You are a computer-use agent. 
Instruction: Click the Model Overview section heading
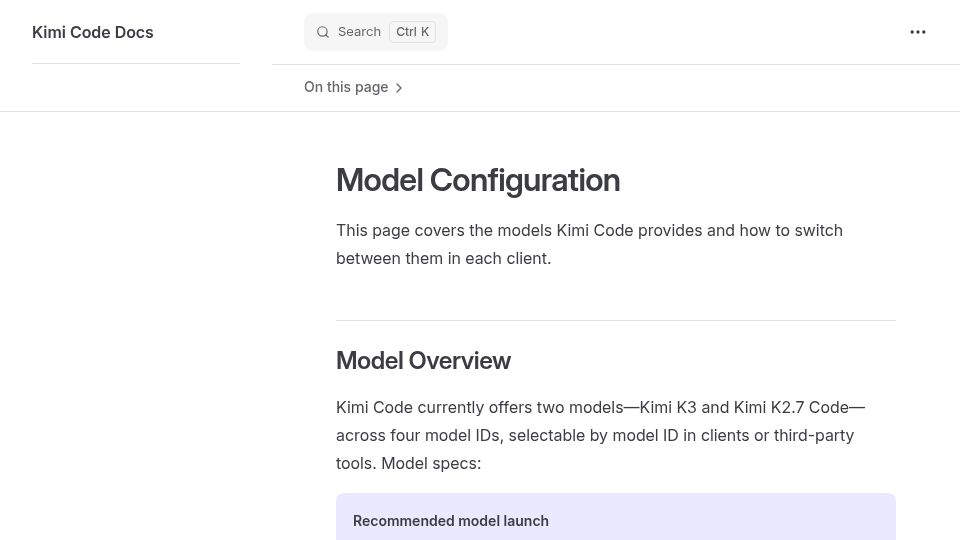coord(423,361)
